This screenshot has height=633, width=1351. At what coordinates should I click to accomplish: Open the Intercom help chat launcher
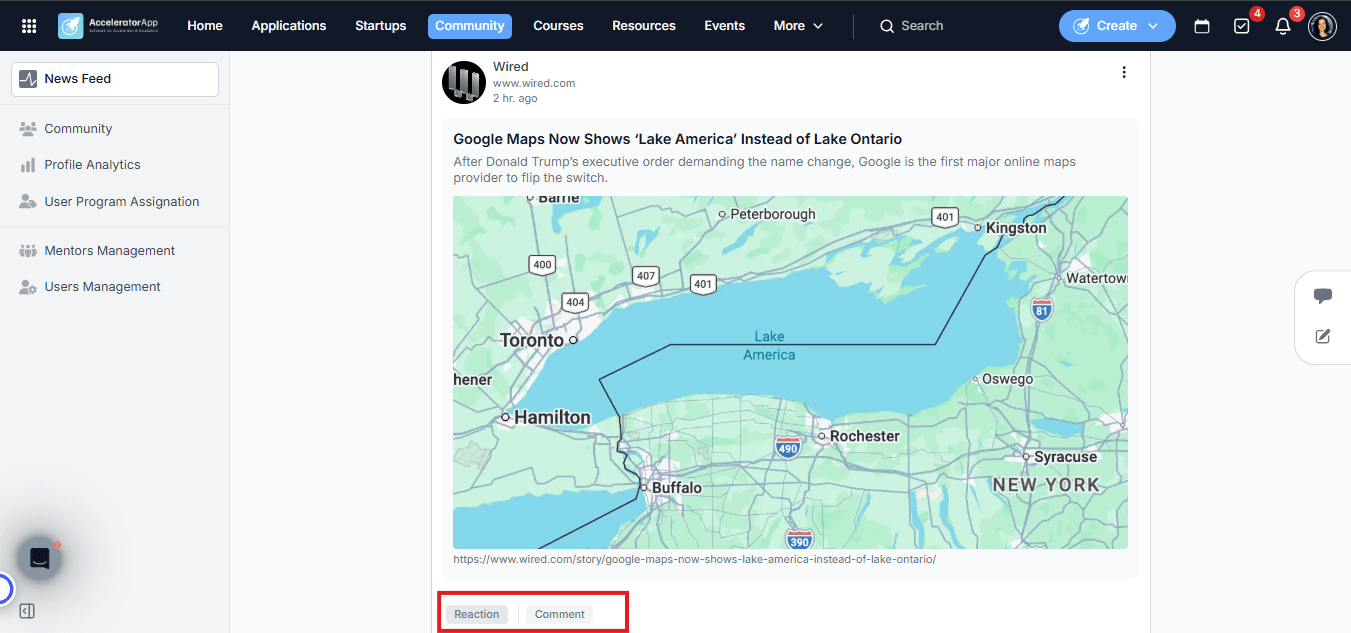40,558
